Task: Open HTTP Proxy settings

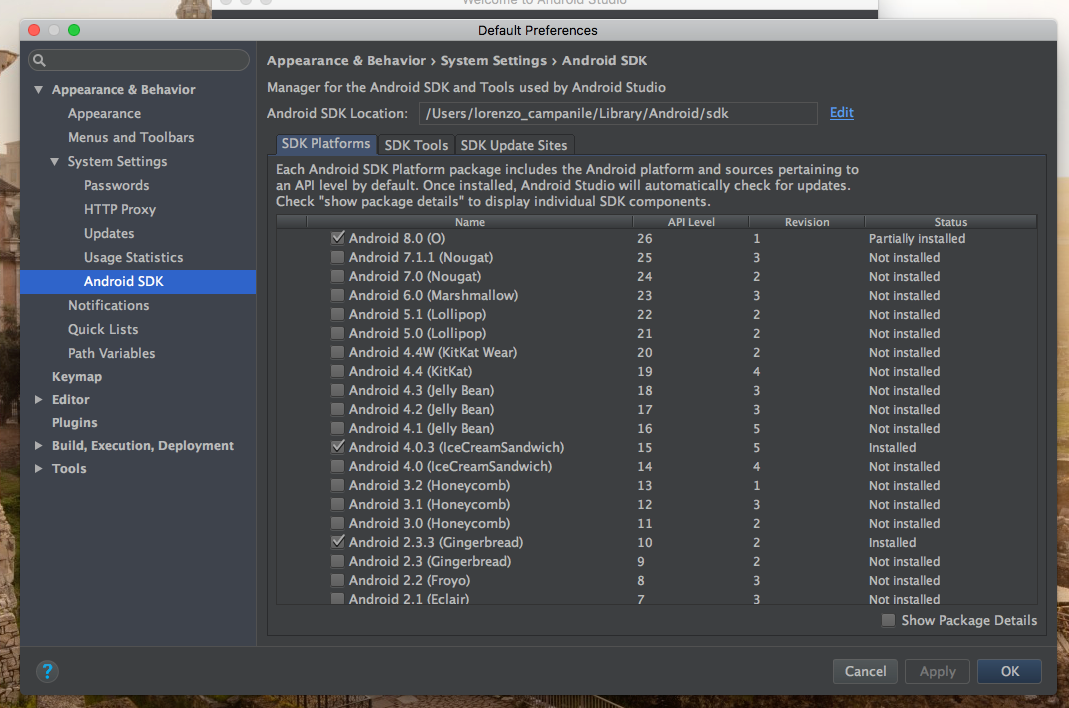Action: pyautogui.click(x=120, y=209)
